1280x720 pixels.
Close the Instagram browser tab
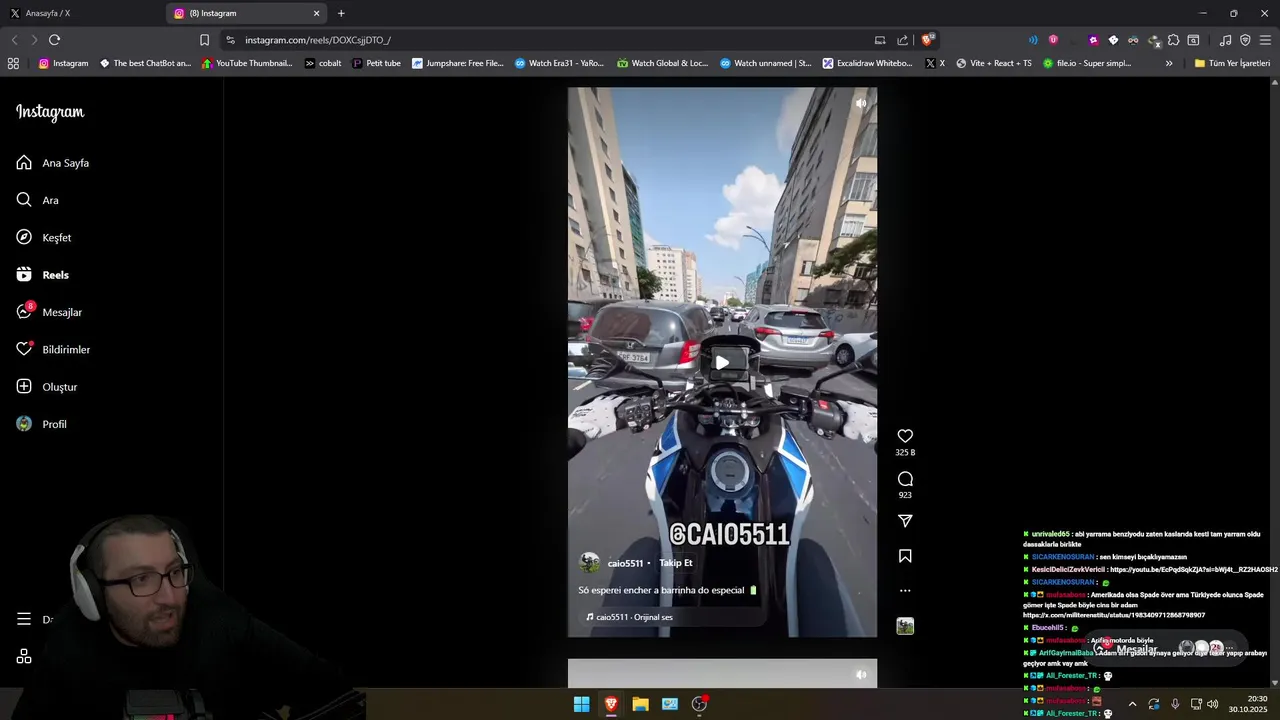(x=317, y=13)
